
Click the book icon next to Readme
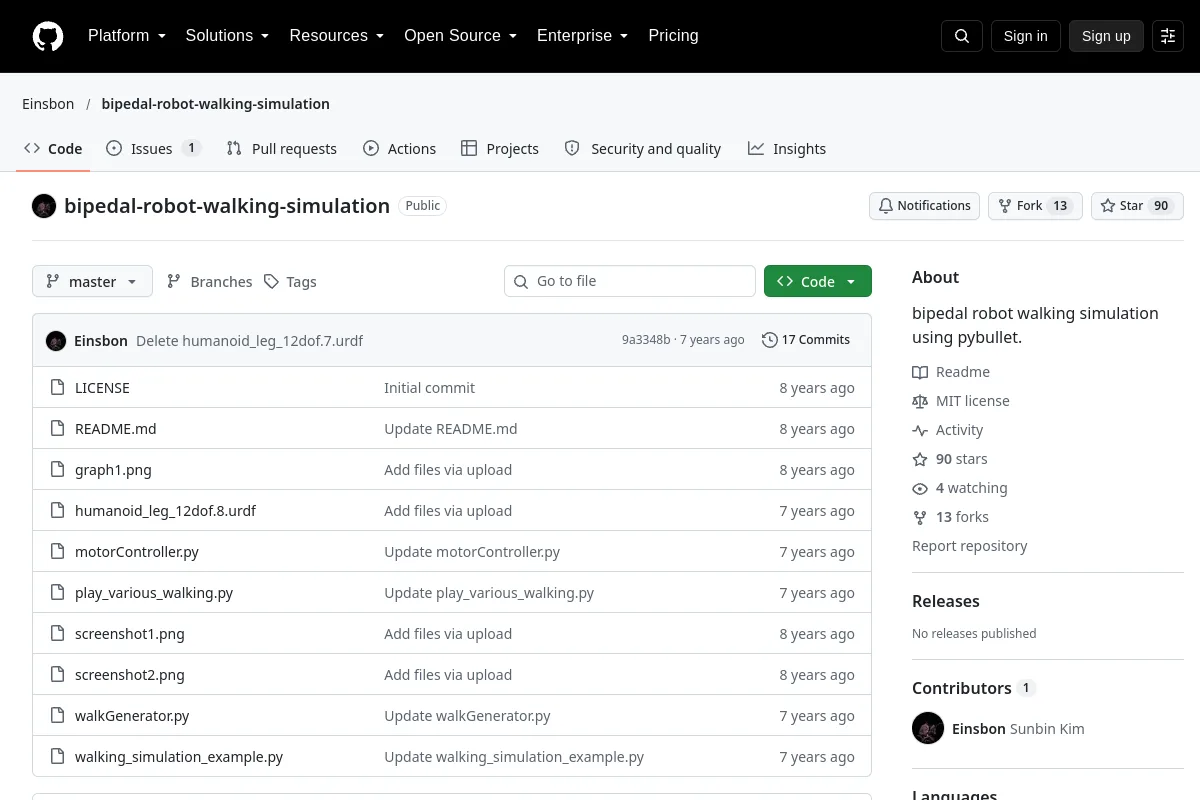920,372
